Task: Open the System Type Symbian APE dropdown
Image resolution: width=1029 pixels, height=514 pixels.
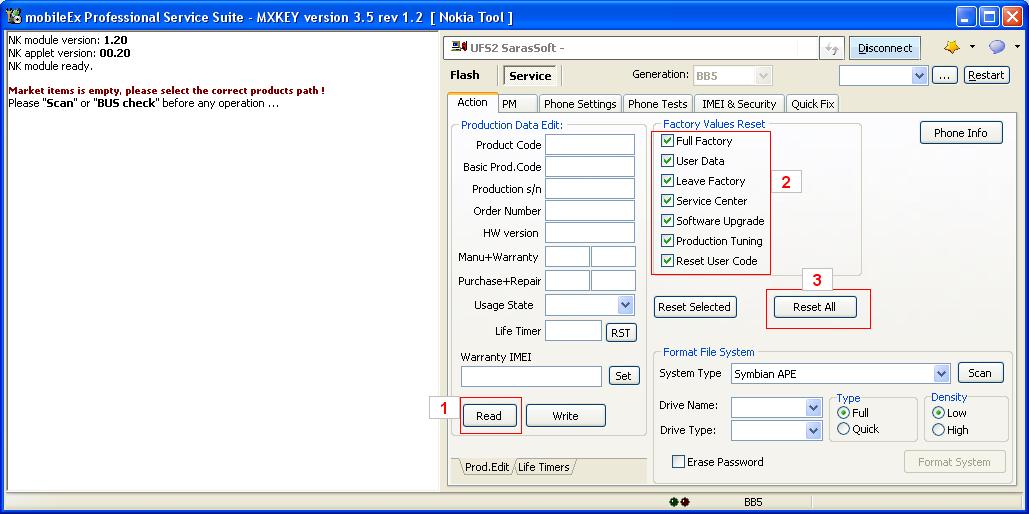Action: (x=942, y=374)
